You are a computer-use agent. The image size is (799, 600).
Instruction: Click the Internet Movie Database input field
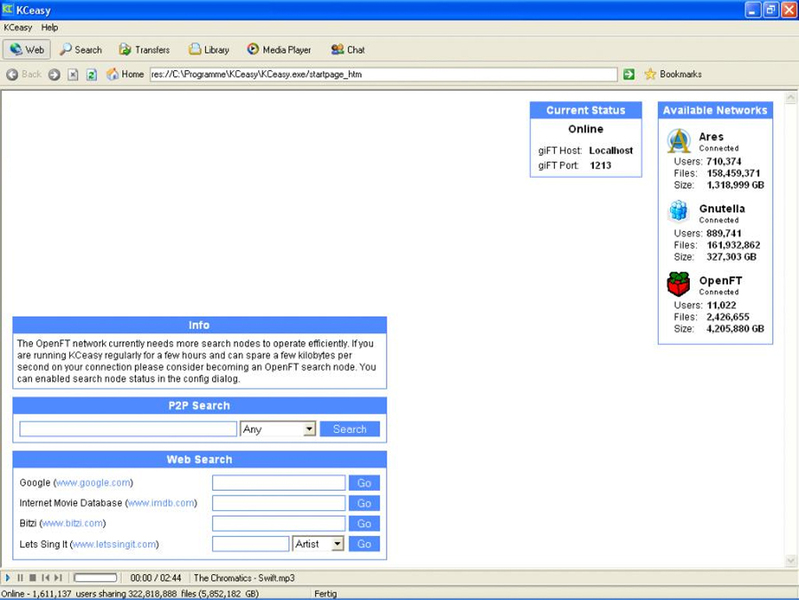279,503
